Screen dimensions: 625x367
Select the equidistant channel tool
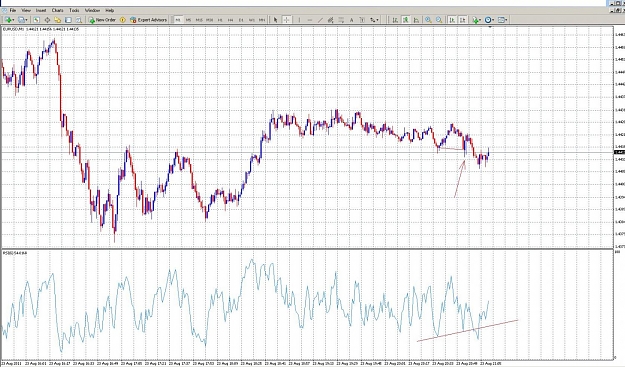[330, 20]
